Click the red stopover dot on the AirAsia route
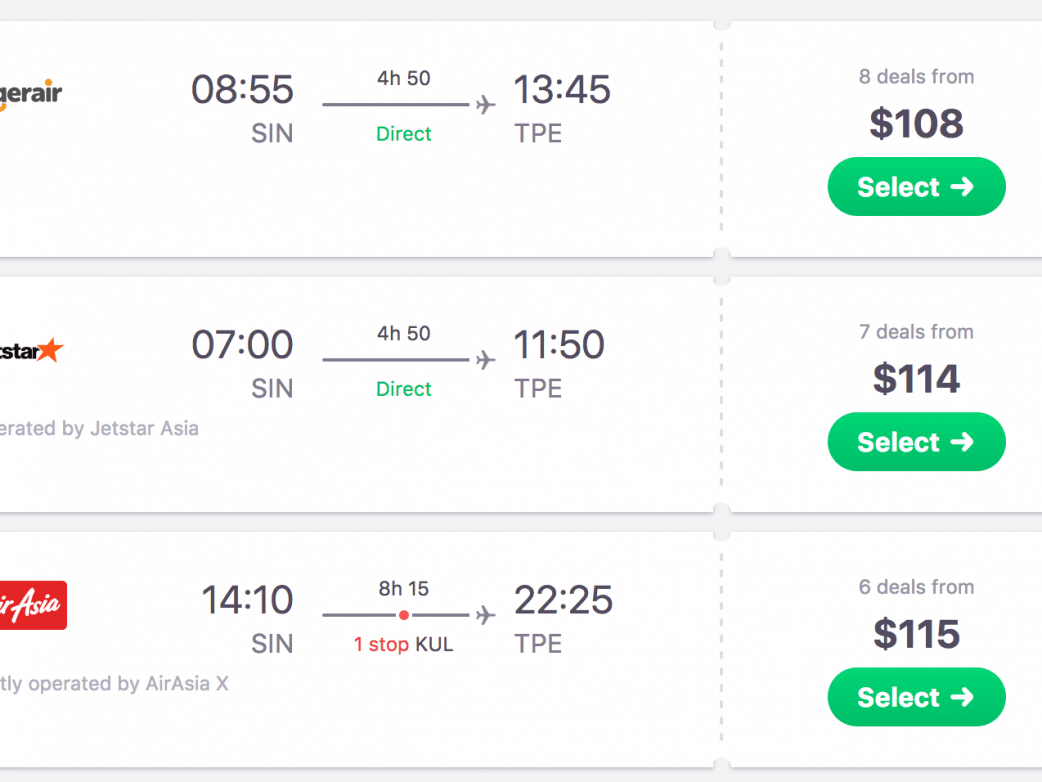 point(404,615)
